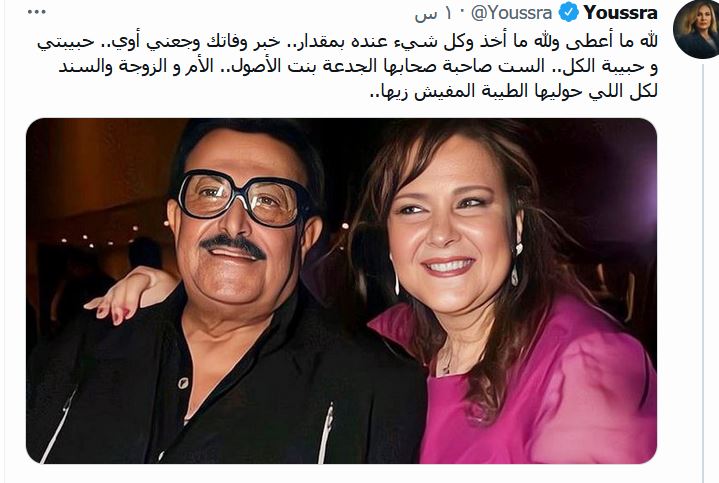Viewport: 719px width, 483px height.
Task: Open the attached photo in the tweet
Action: click(341, 291)
